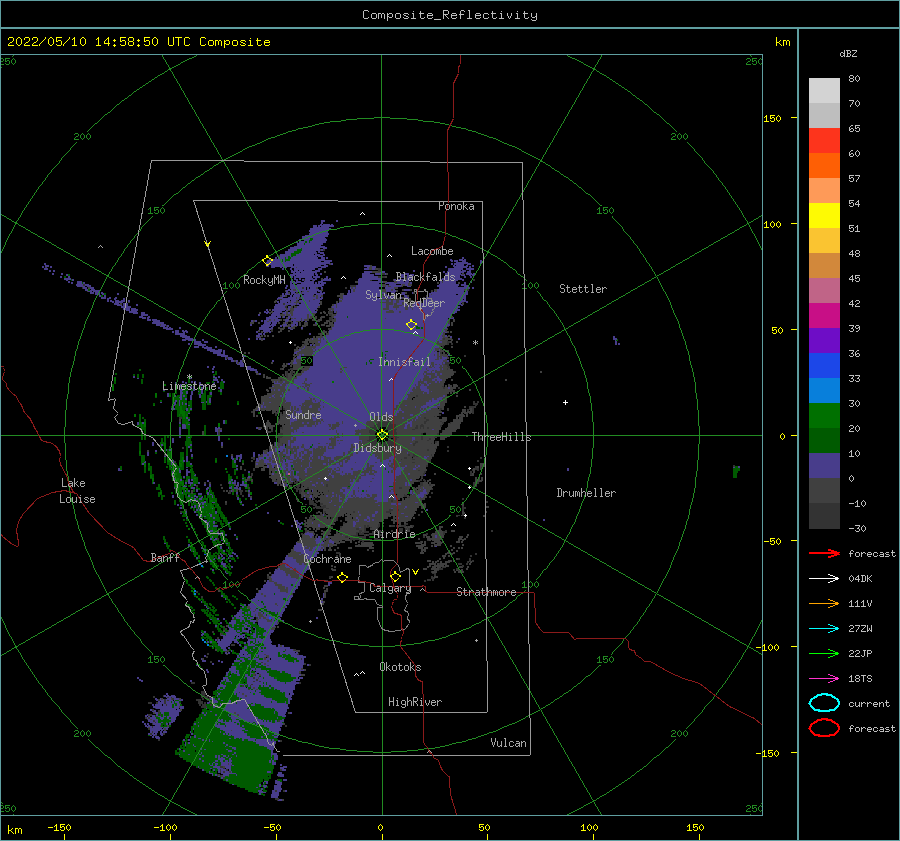Click the light gray 80 dBZ swatch

pyautogui.click(x=824, y=91)
